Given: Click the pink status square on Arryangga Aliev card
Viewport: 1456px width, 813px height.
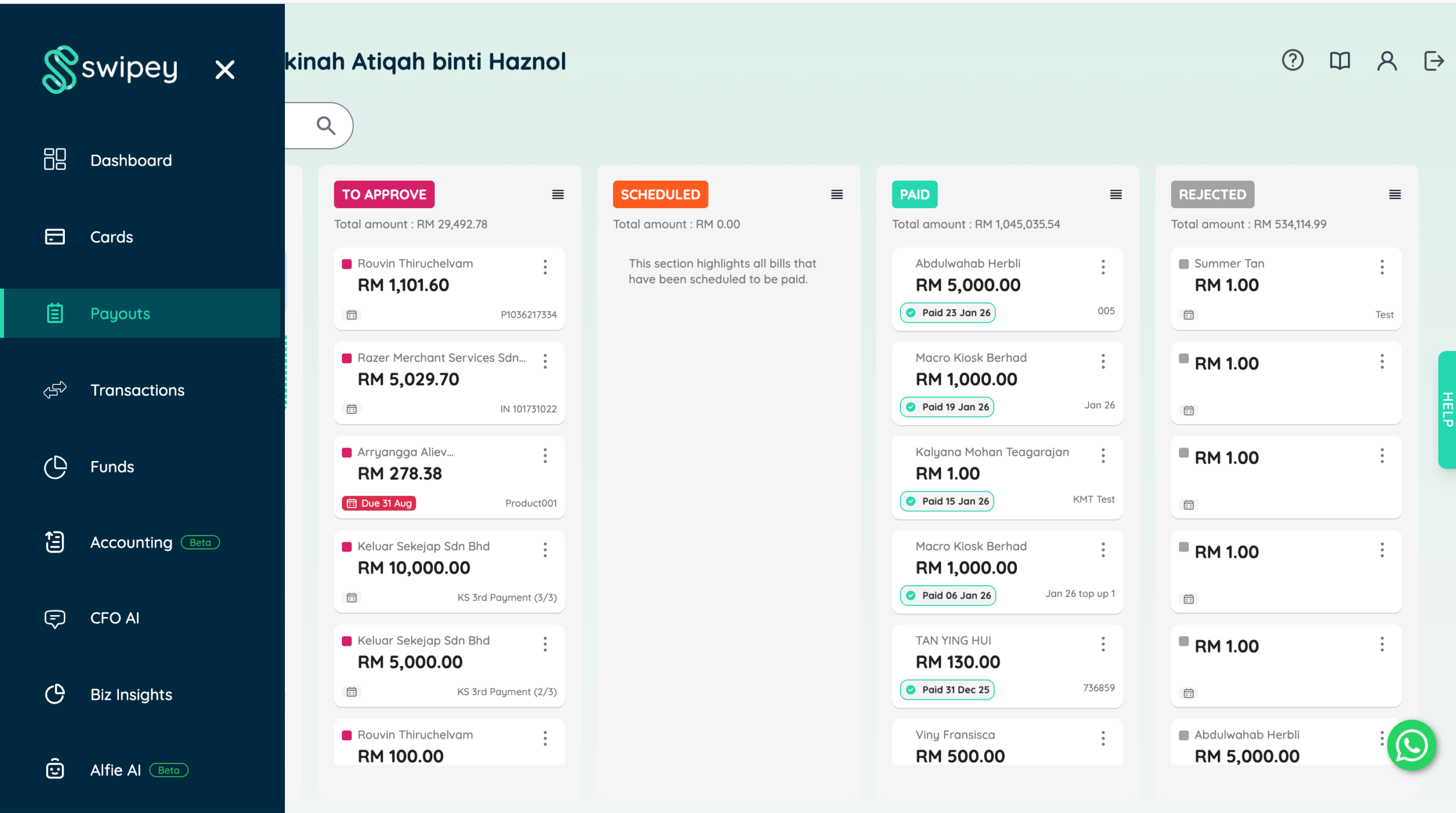Looking at the screenshot, I should point(346,453).
